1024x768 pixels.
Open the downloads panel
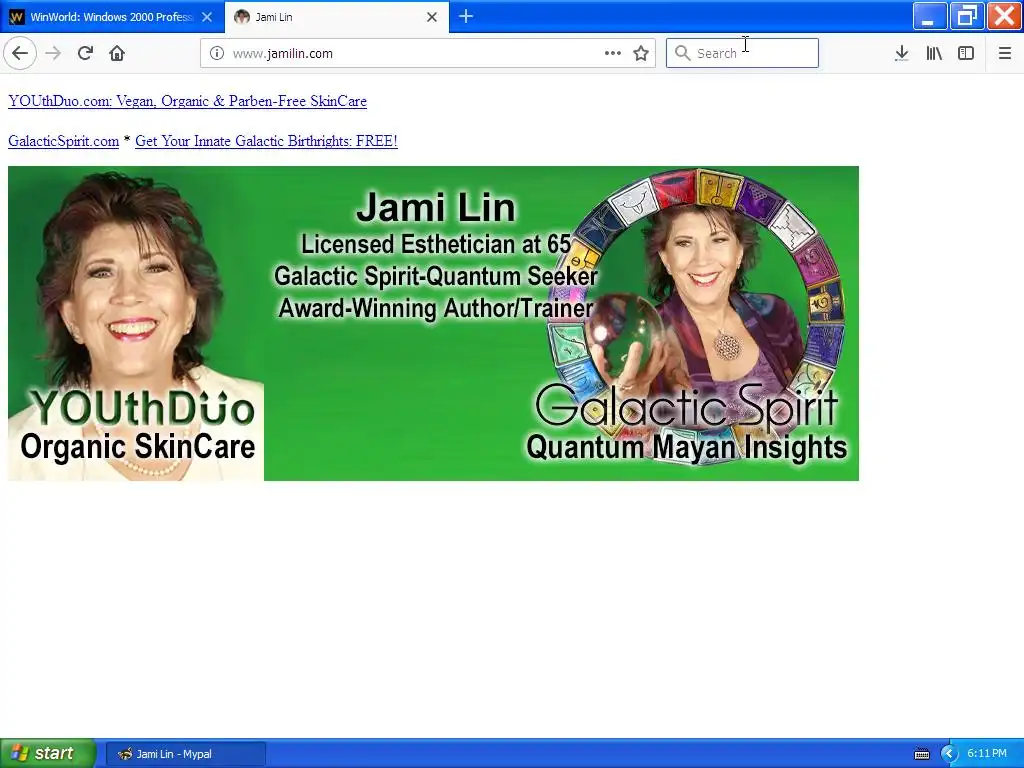point(901,53)
